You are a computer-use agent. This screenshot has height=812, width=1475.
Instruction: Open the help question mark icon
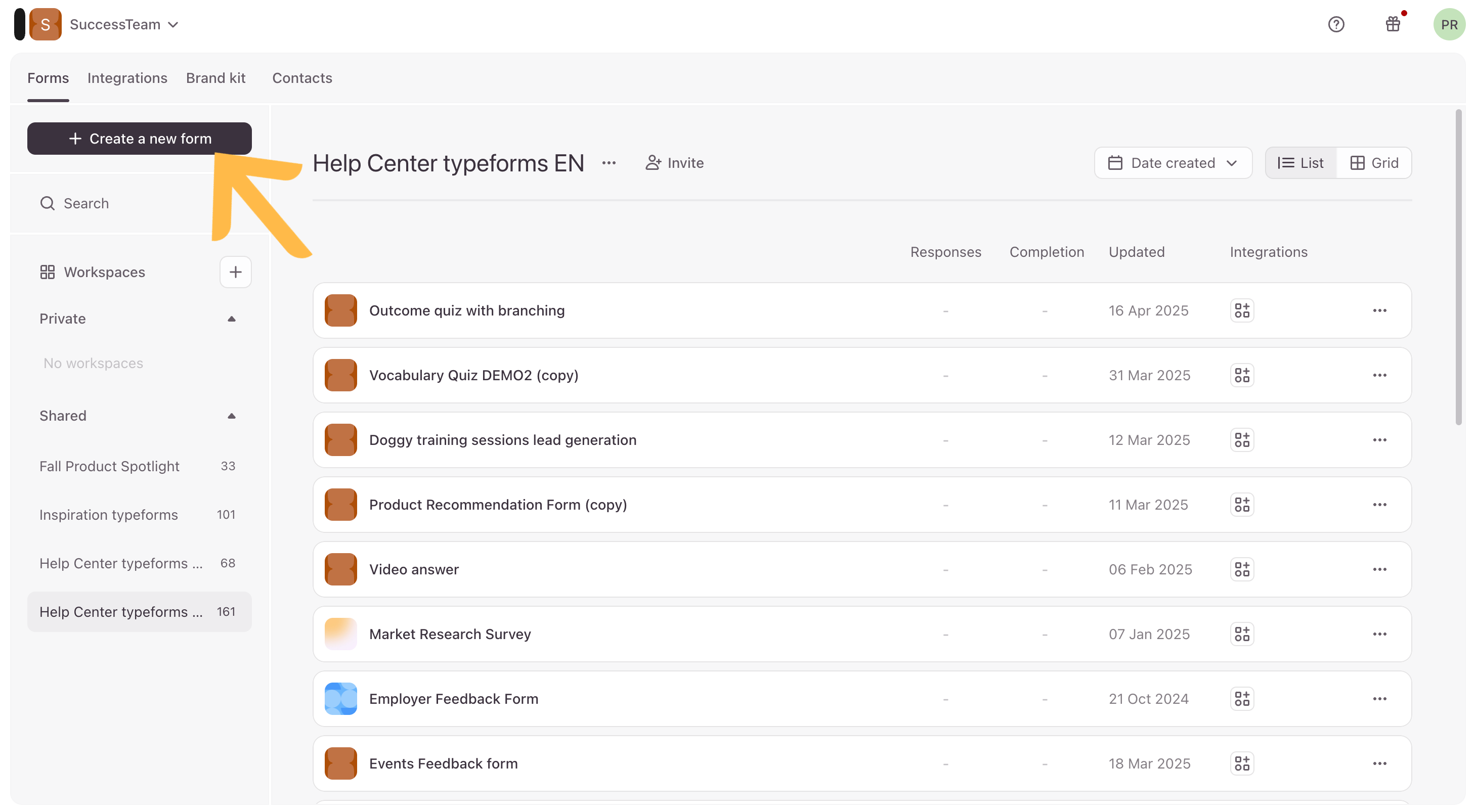(x=1336, y=25)
